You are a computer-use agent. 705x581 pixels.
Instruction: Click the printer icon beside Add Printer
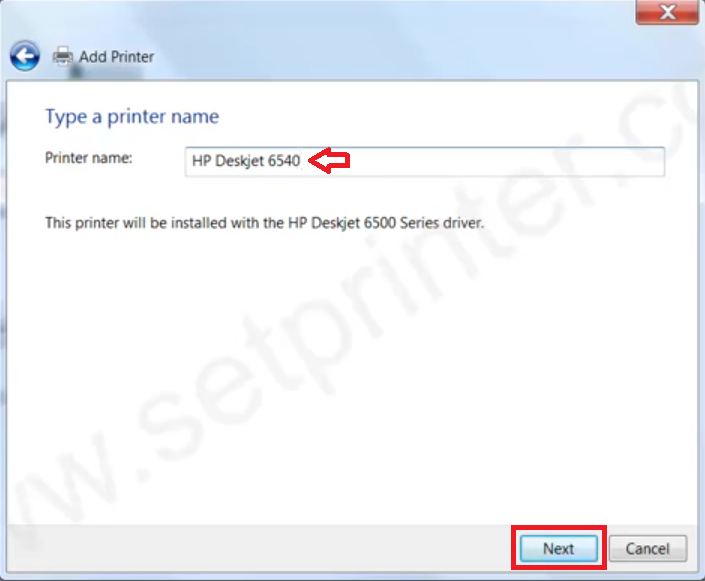click(x=62, y=56)
